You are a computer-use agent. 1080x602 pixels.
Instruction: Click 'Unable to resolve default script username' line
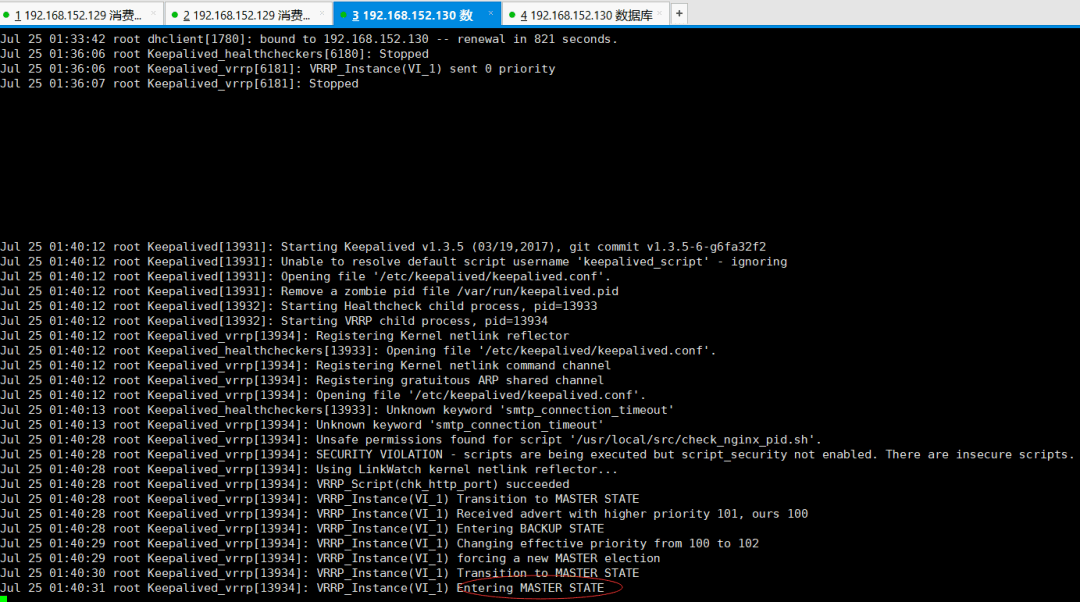393,262
